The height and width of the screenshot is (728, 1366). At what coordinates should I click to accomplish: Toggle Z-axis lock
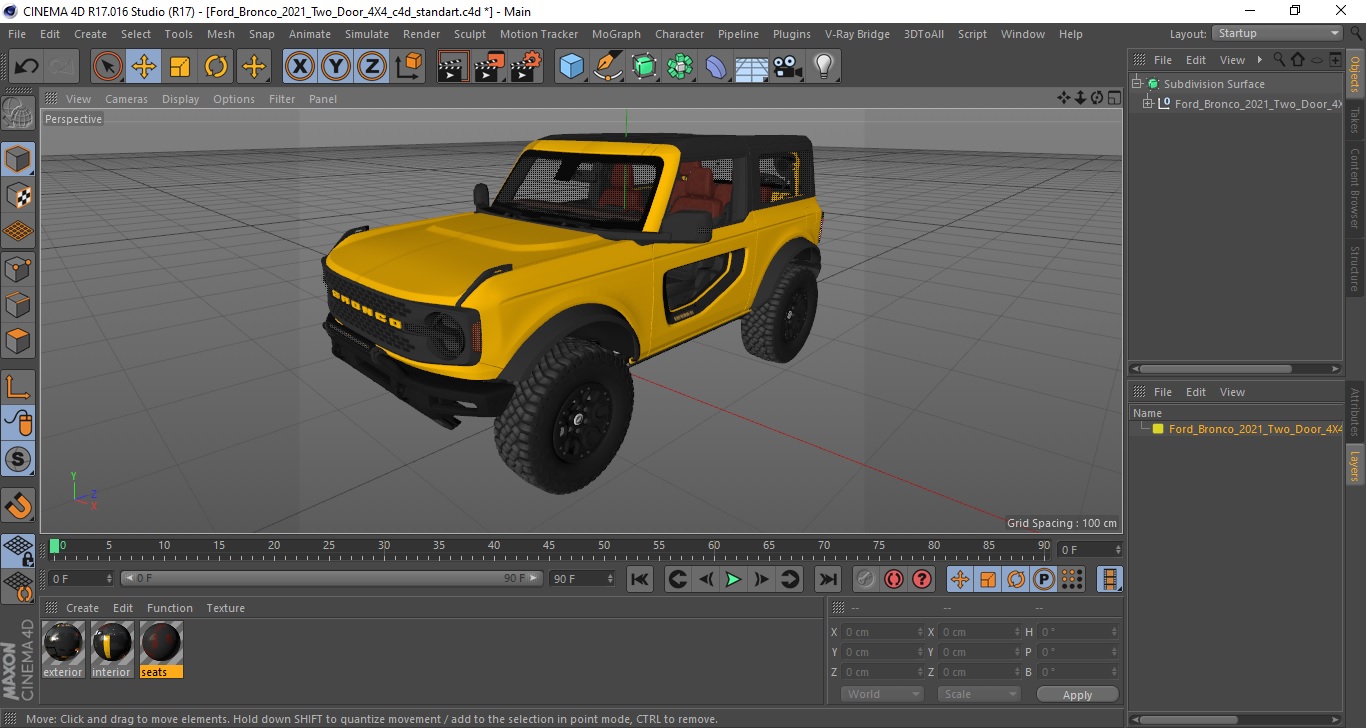[x=372, y=67]
